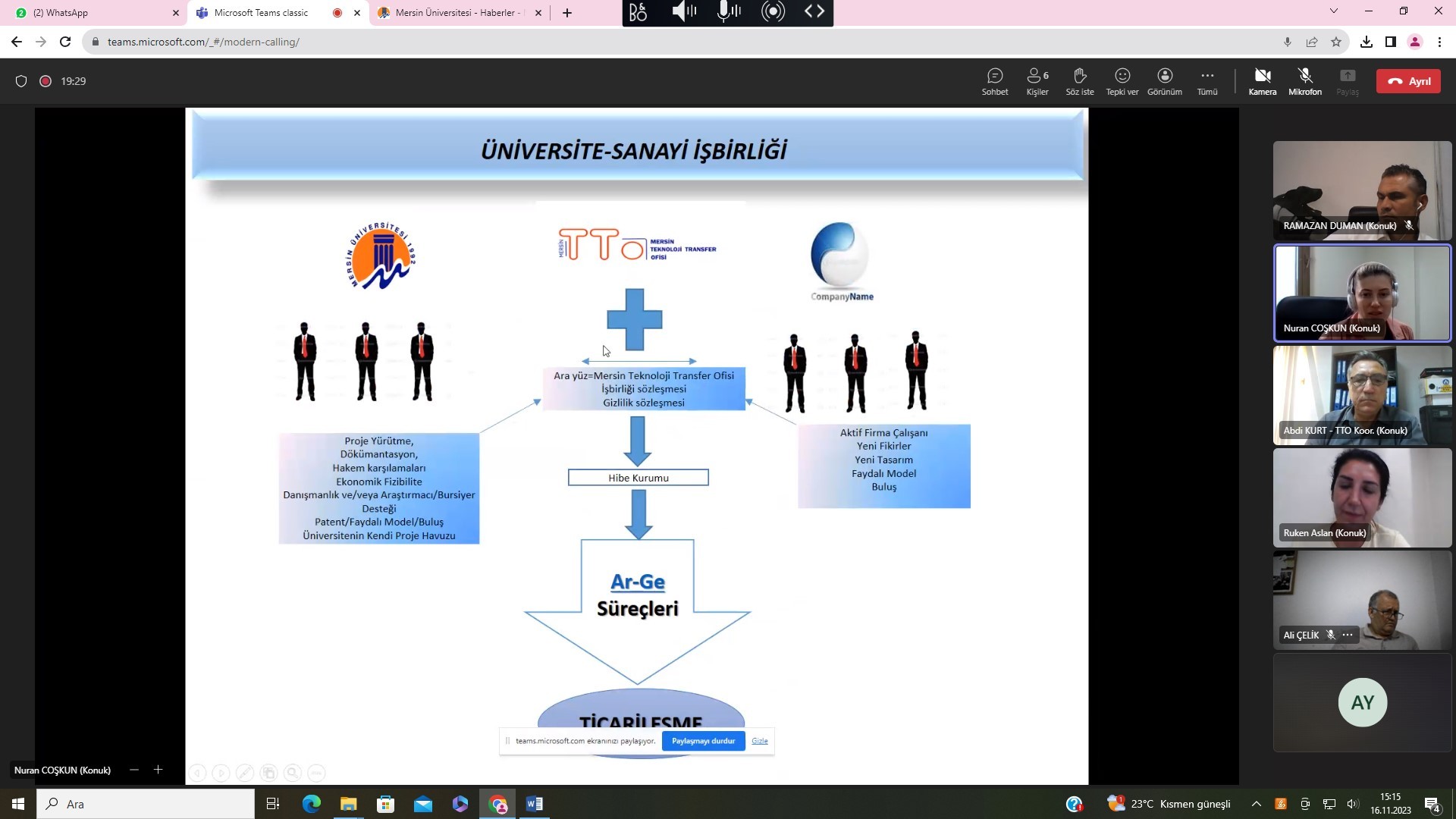Image resolution: width=1456 pixels, height=819 pixels.
Task: Hide sharing bar with Gizle link
Action: click(x=759, y=741)
